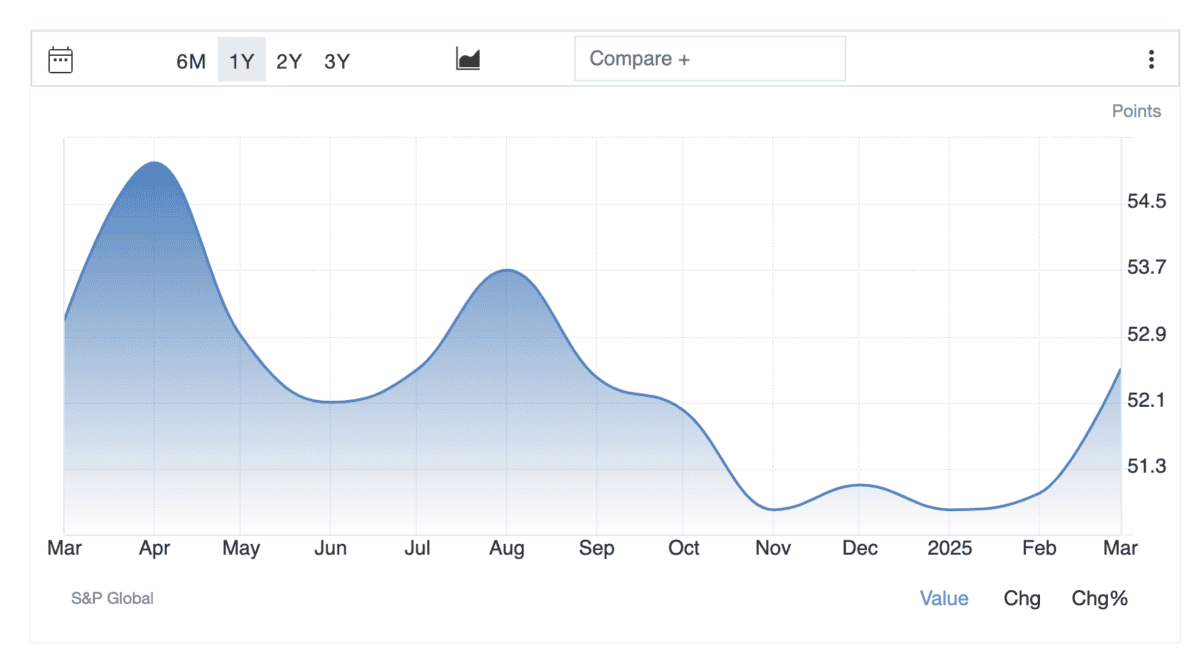Select the 6M time range

pyautogui.click(x=191, y=61)
